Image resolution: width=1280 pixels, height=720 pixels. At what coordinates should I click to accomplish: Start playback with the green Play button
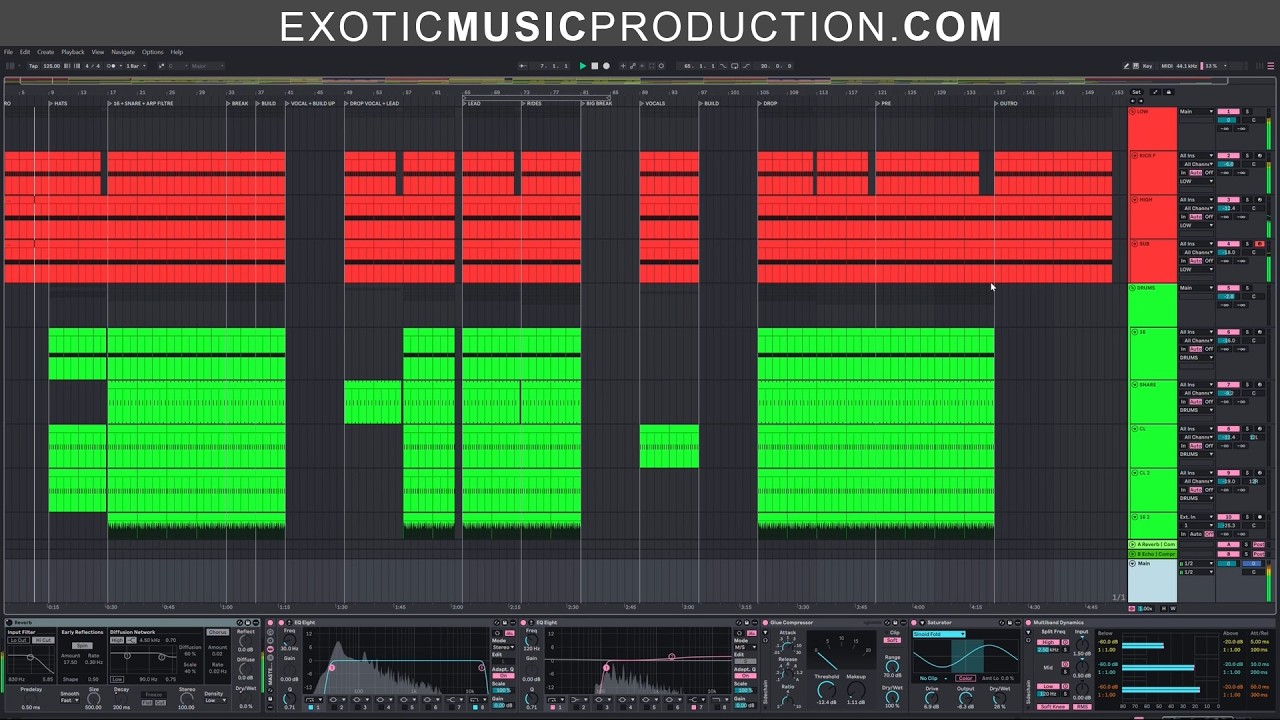[583, 66]
